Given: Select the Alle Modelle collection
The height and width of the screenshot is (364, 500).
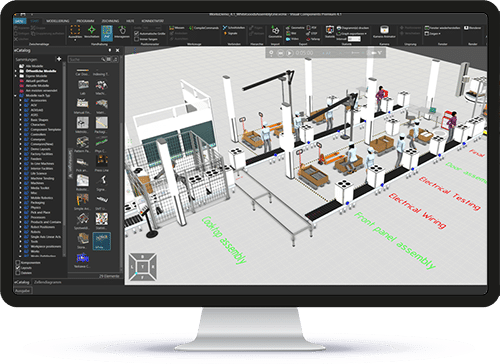Looking at the screenshot, I should 31,66.
